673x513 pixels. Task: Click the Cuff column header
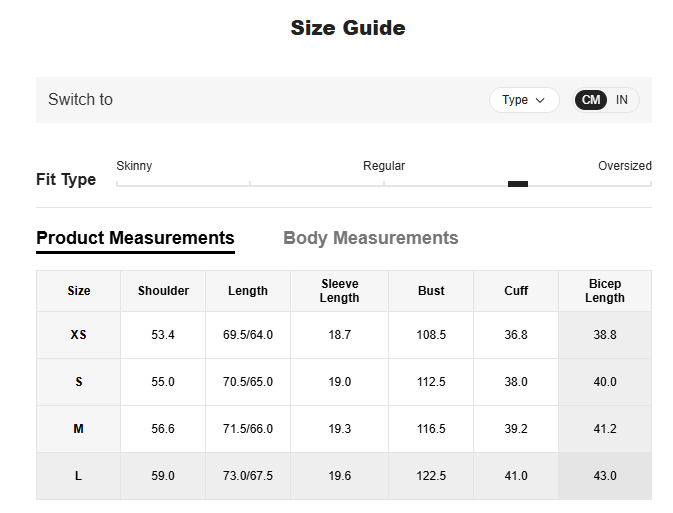coord(516,291)
